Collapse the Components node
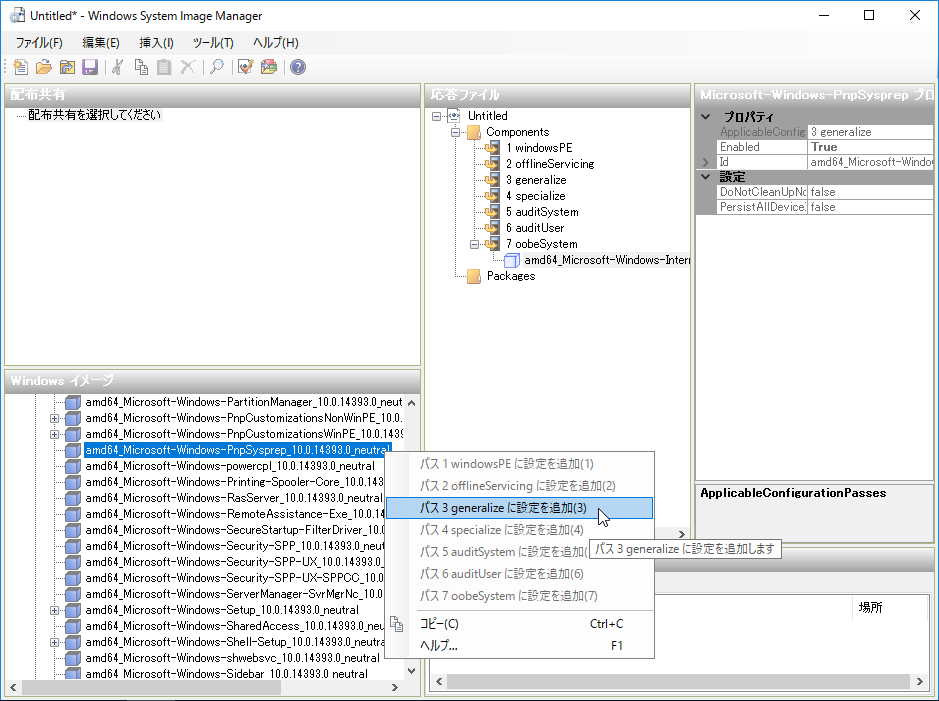The width and height of the screenshot is (939, 701). tap(456, 132)
